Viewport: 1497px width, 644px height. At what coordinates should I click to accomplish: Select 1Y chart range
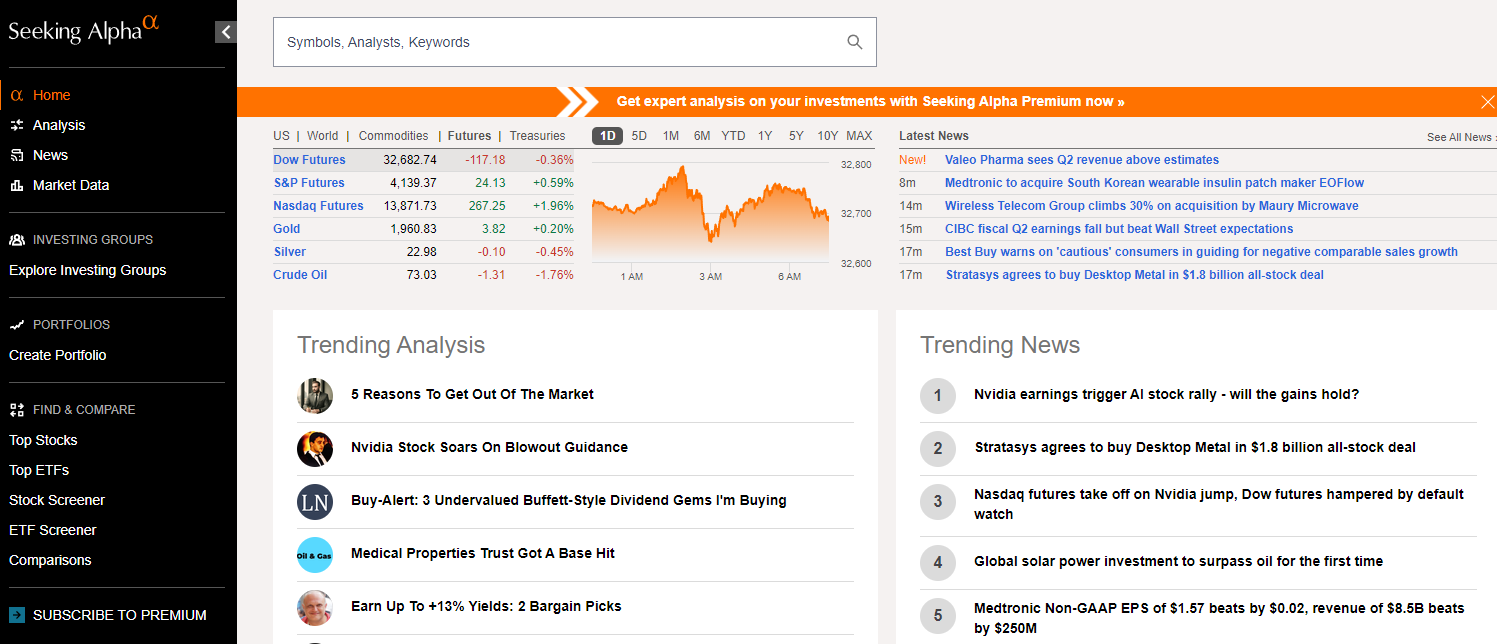tap(765, 136)
